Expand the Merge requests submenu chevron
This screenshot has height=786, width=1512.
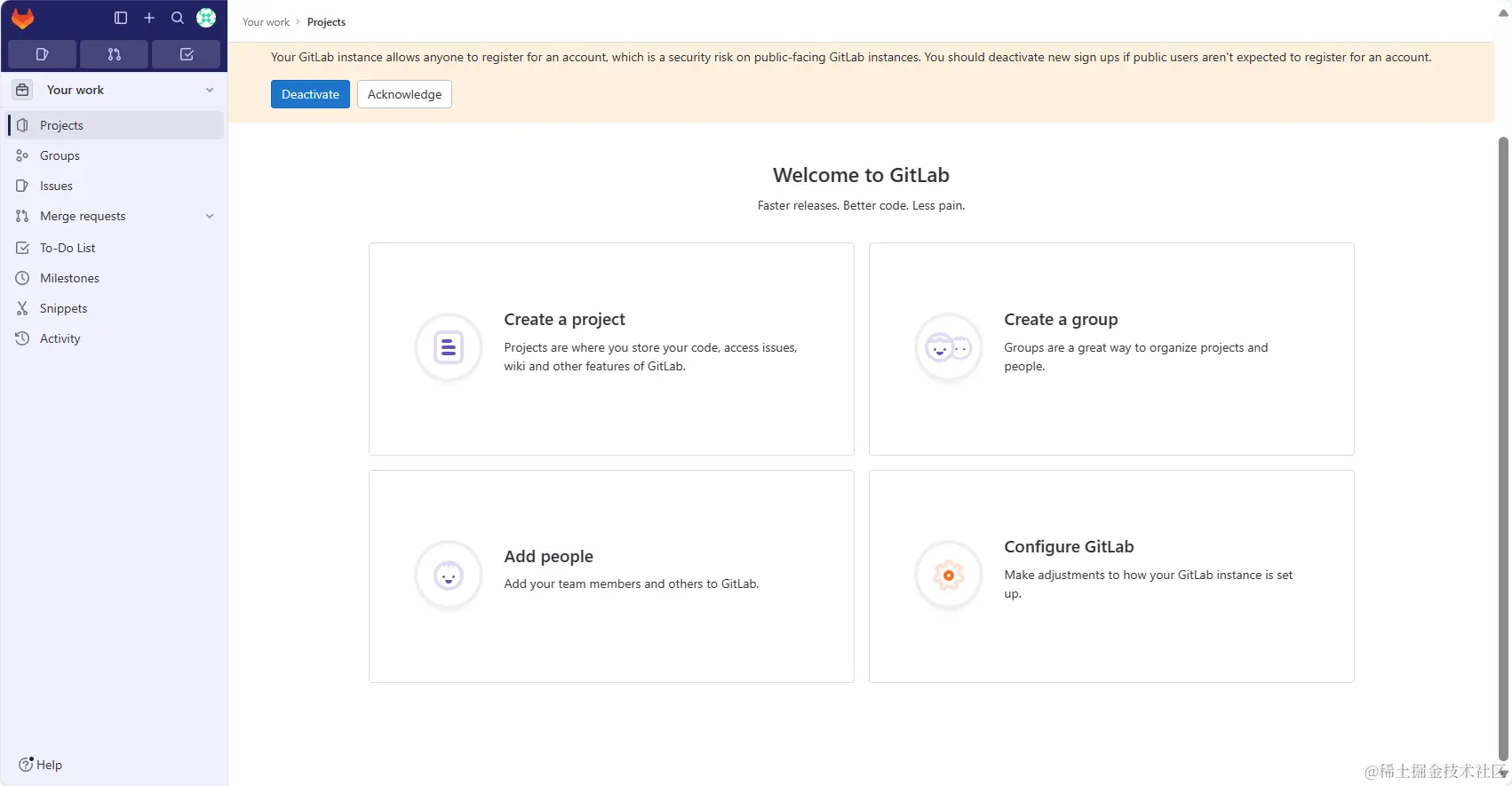210,216
